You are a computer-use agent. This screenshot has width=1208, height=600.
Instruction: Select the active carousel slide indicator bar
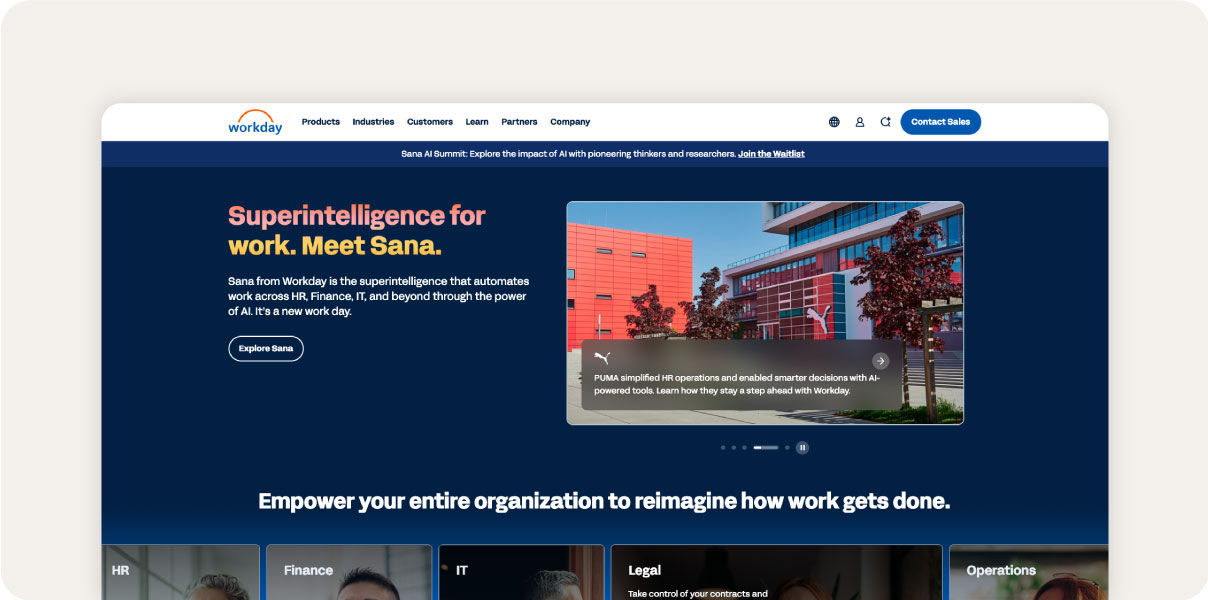766,448
